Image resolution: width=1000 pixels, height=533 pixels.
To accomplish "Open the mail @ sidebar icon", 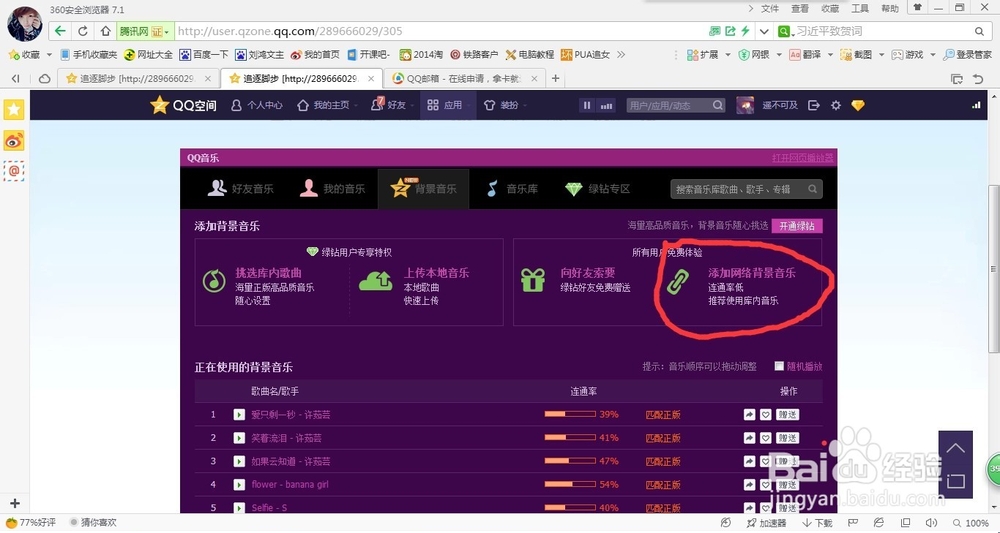I will coord(14,171).
